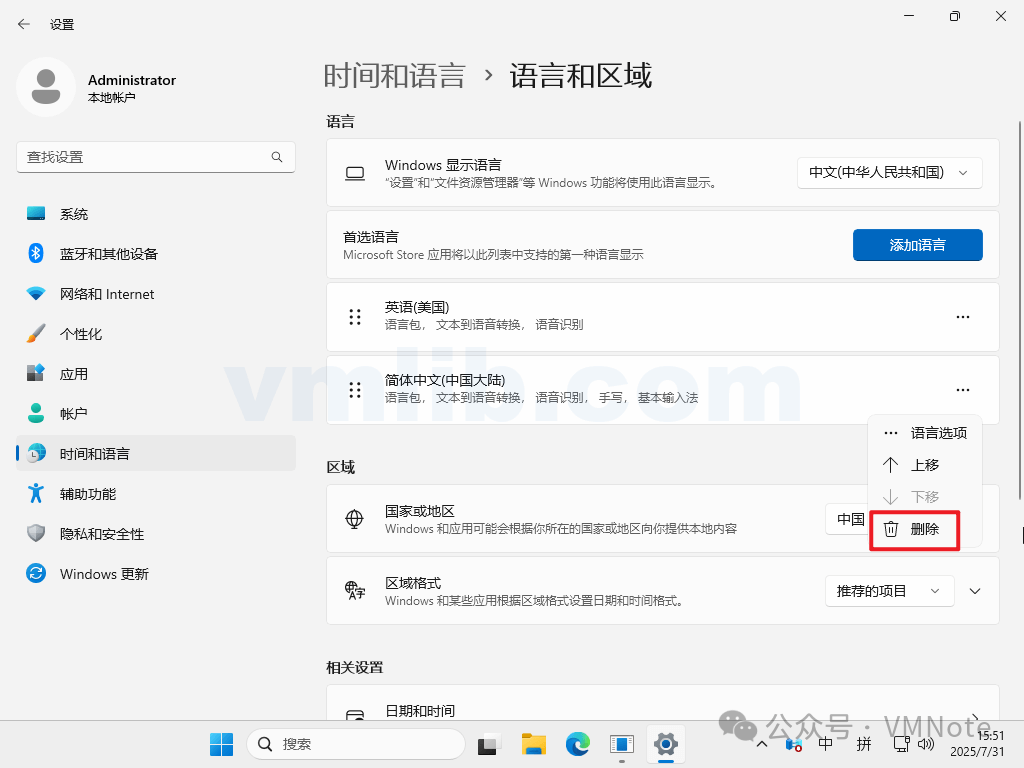
Task: Click the 添加语言 button
Action: pos(917,245)
